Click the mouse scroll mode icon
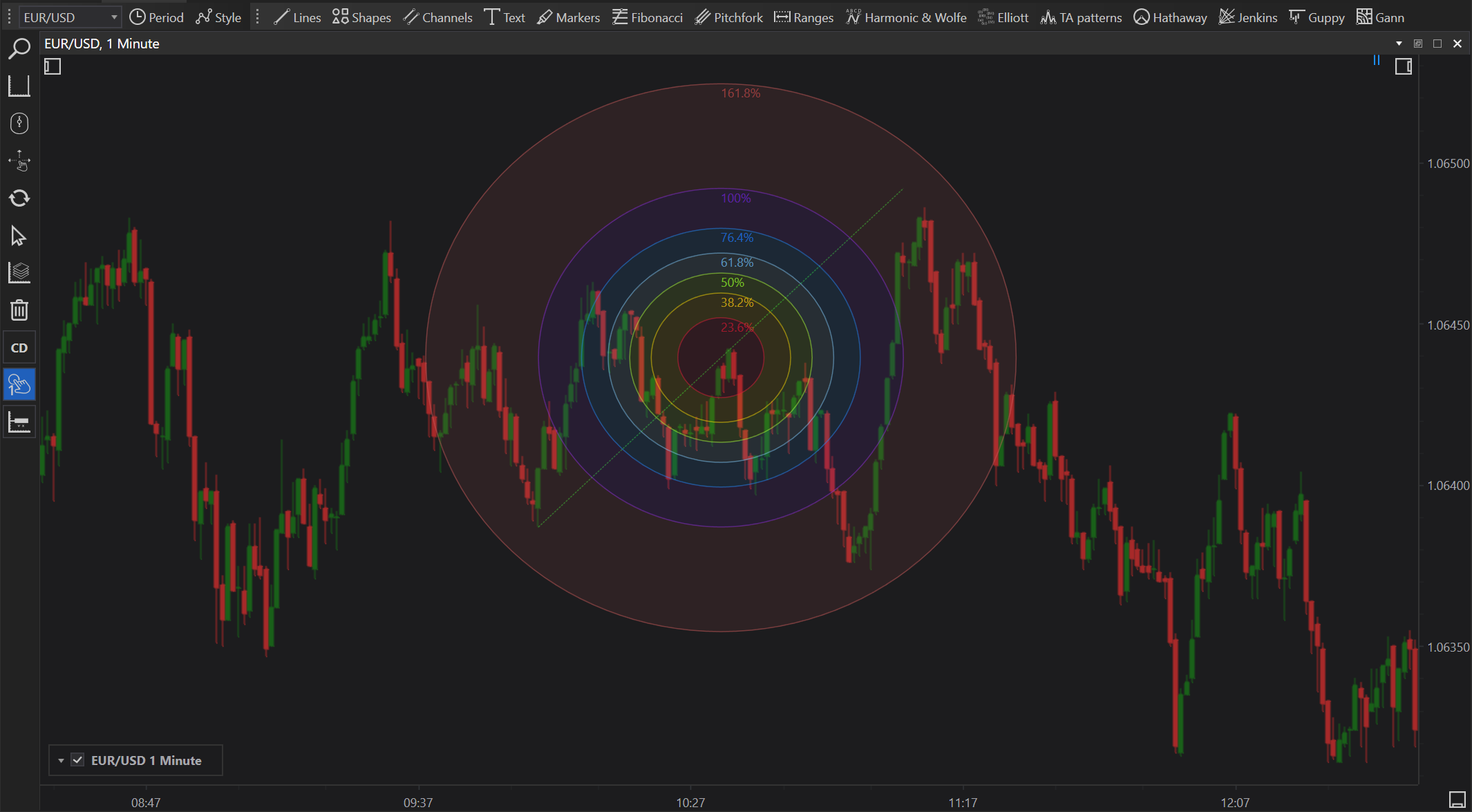This screenshot has height=812, width=1472. (x=19, y=123)
